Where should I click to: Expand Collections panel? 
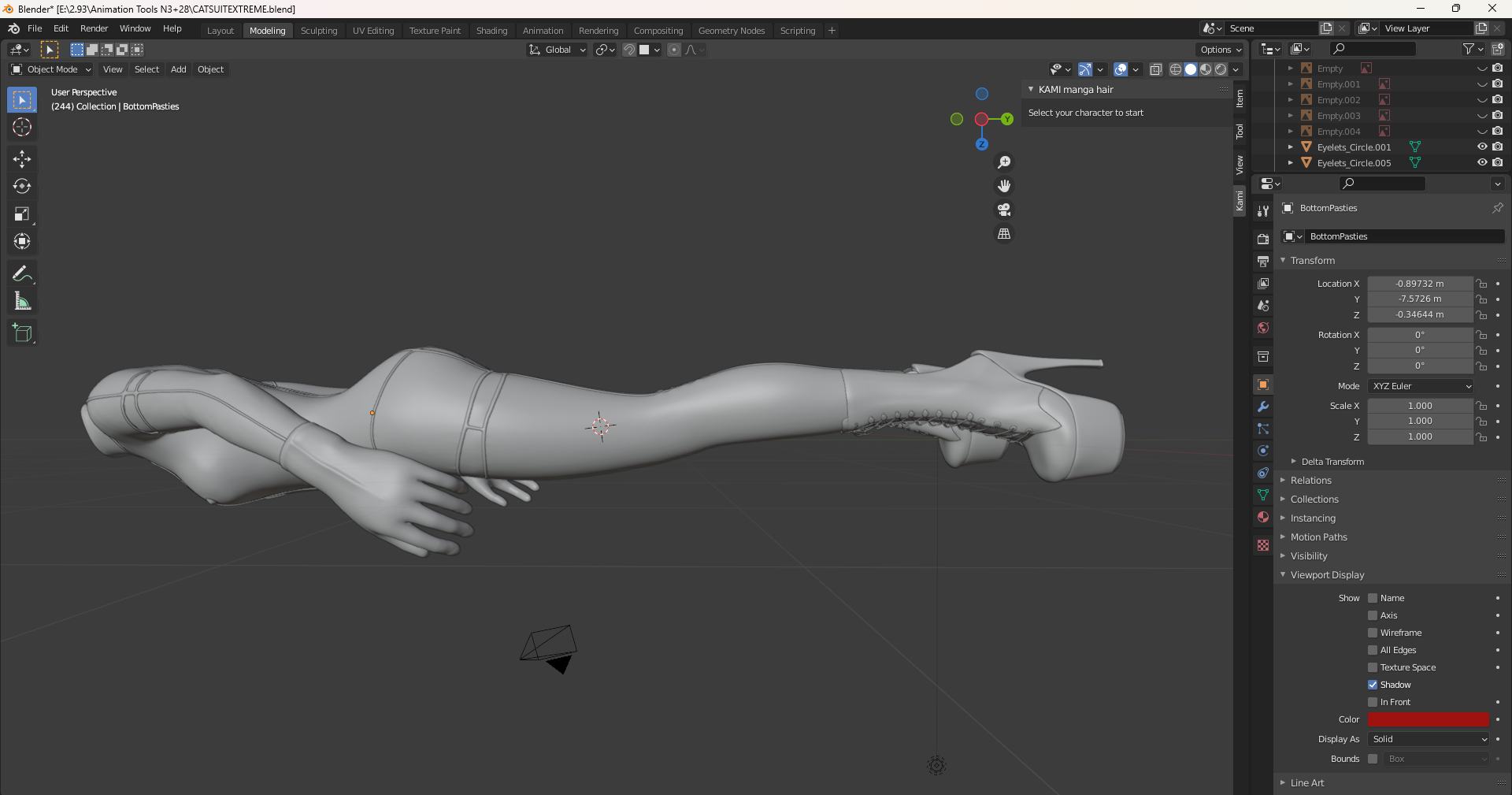1314,500
